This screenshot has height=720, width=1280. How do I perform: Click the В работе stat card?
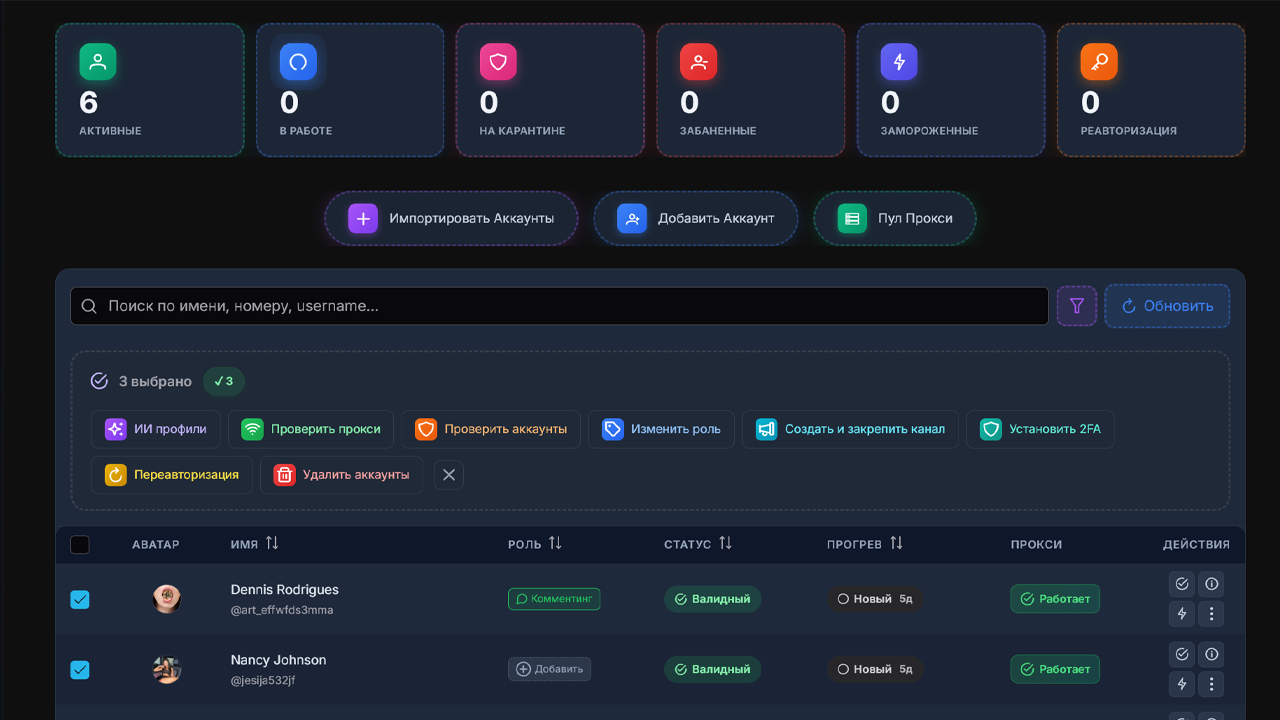tap(350, 90)
